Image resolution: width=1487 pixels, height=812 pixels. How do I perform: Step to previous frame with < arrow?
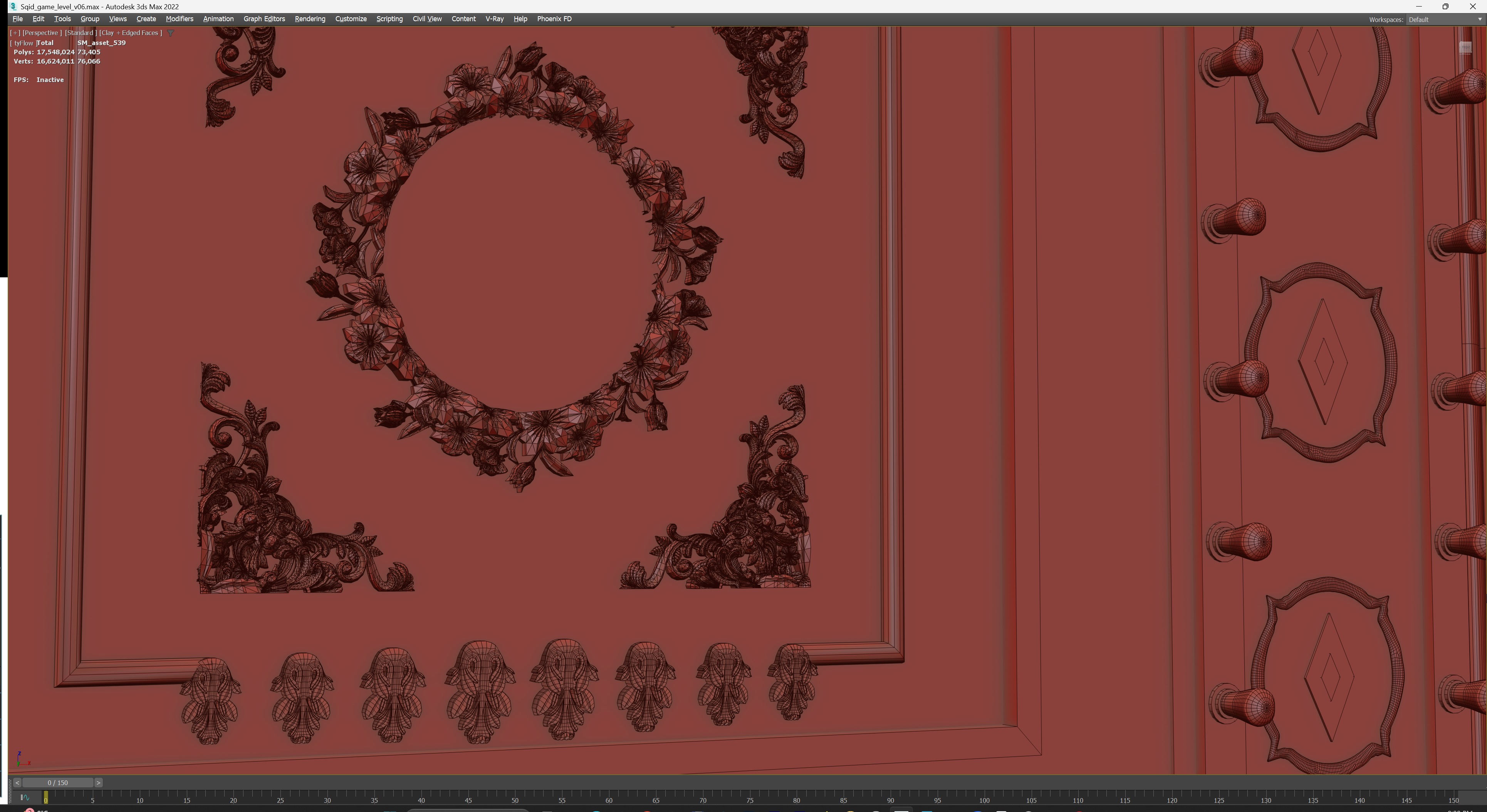pyautogui.click(x=17, y=783)
